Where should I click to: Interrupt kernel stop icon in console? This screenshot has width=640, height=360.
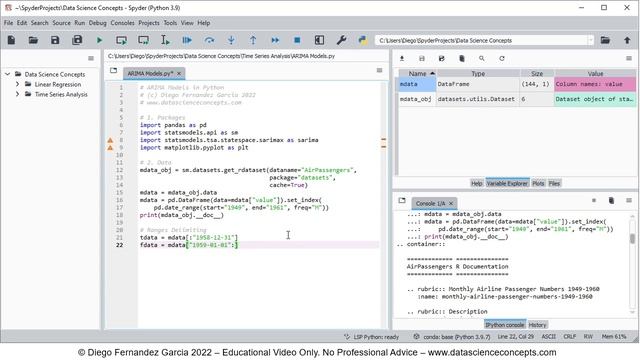coord(594,200)
